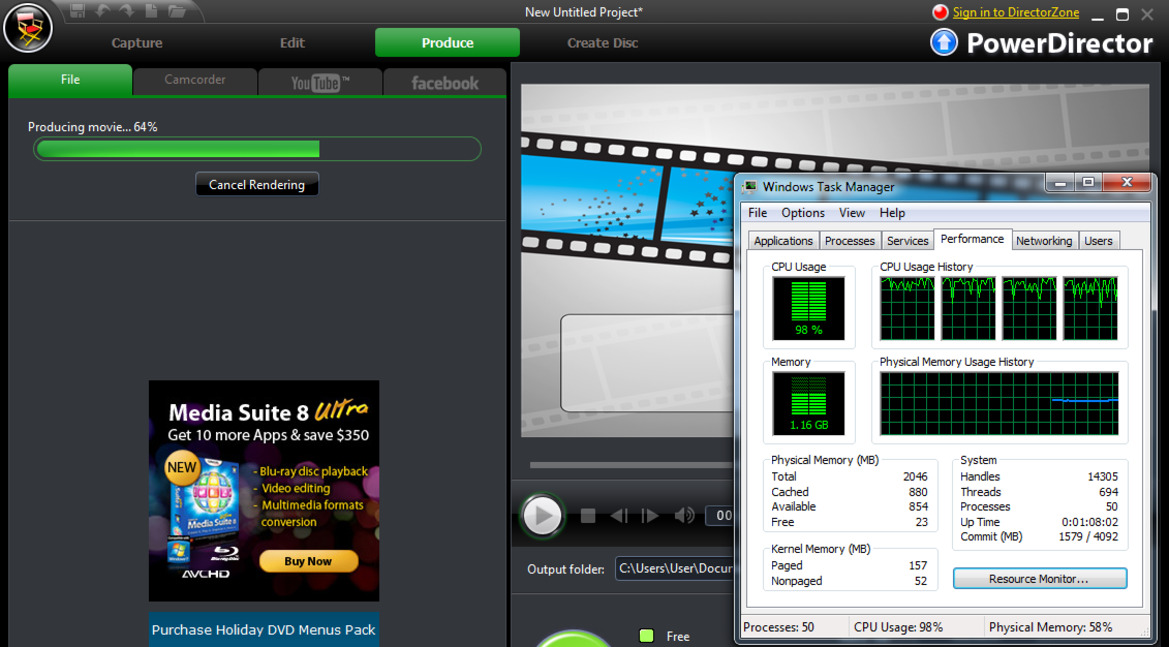Switch to the Capture module

(x=137, y=42)
